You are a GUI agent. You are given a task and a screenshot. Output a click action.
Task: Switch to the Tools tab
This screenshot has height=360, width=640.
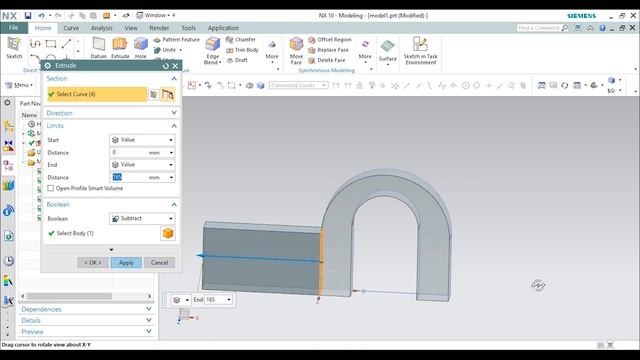tap(188, 28)
